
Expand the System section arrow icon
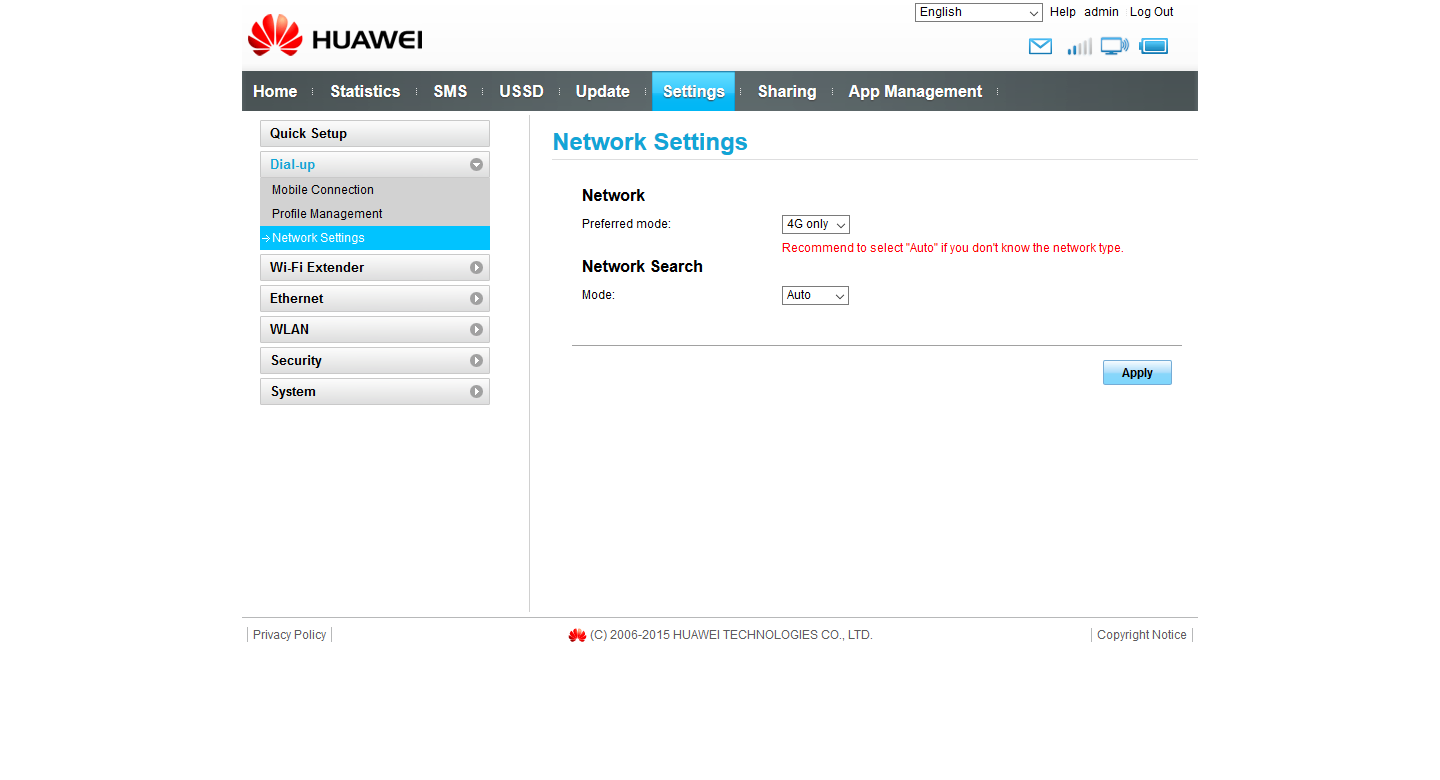pyautogui.click(x=476, y=392)
